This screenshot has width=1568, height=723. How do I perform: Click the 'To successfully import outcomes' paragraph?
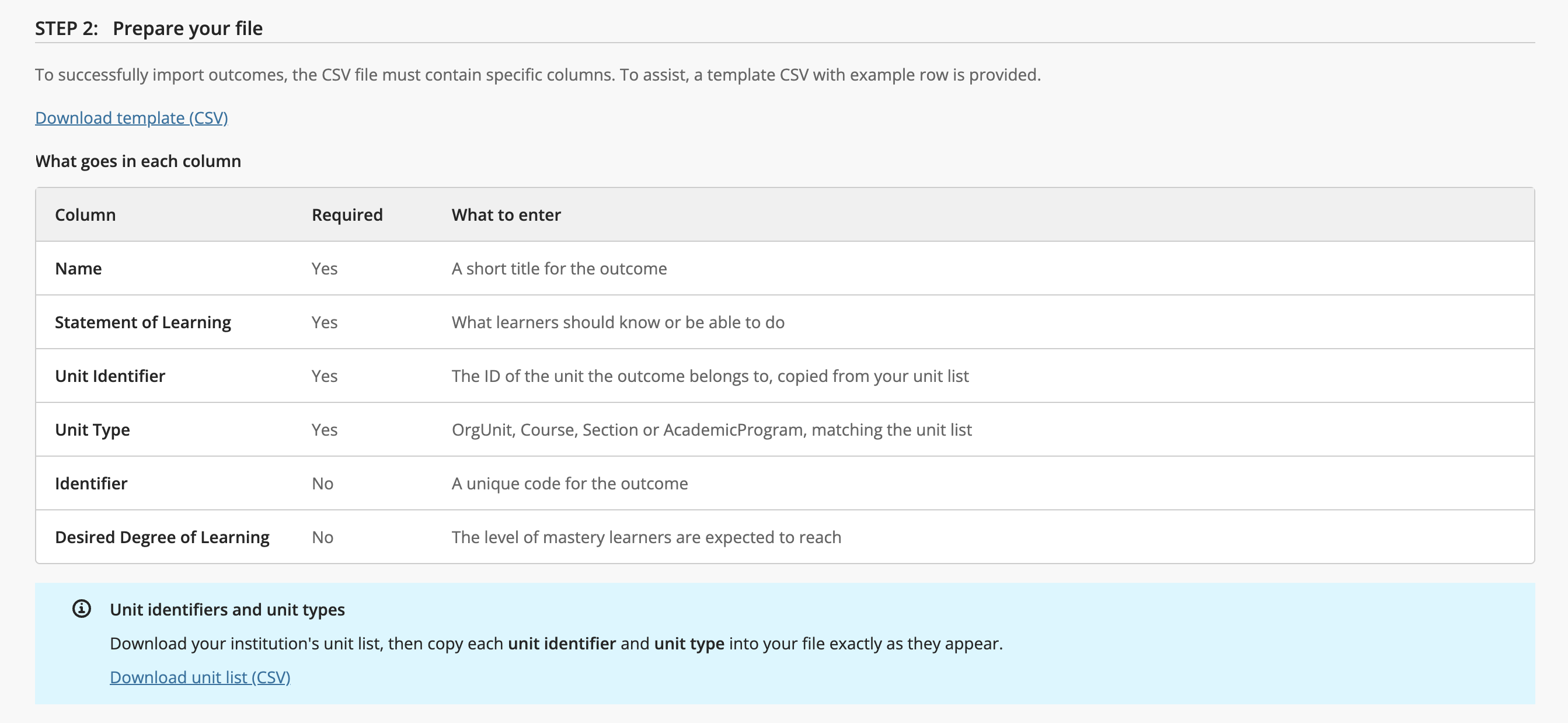coord(538,74)
